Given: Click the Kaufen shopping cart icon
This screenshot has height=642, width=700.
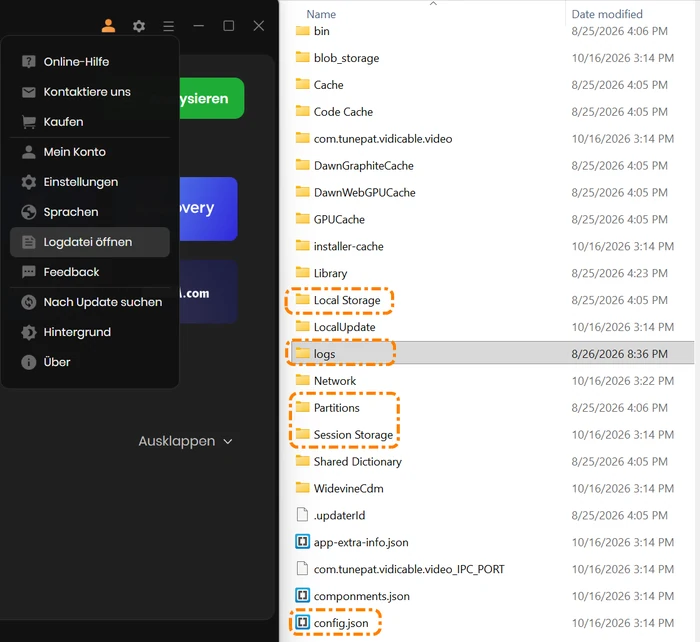Looking at the screenshot, I should (29, 122).
